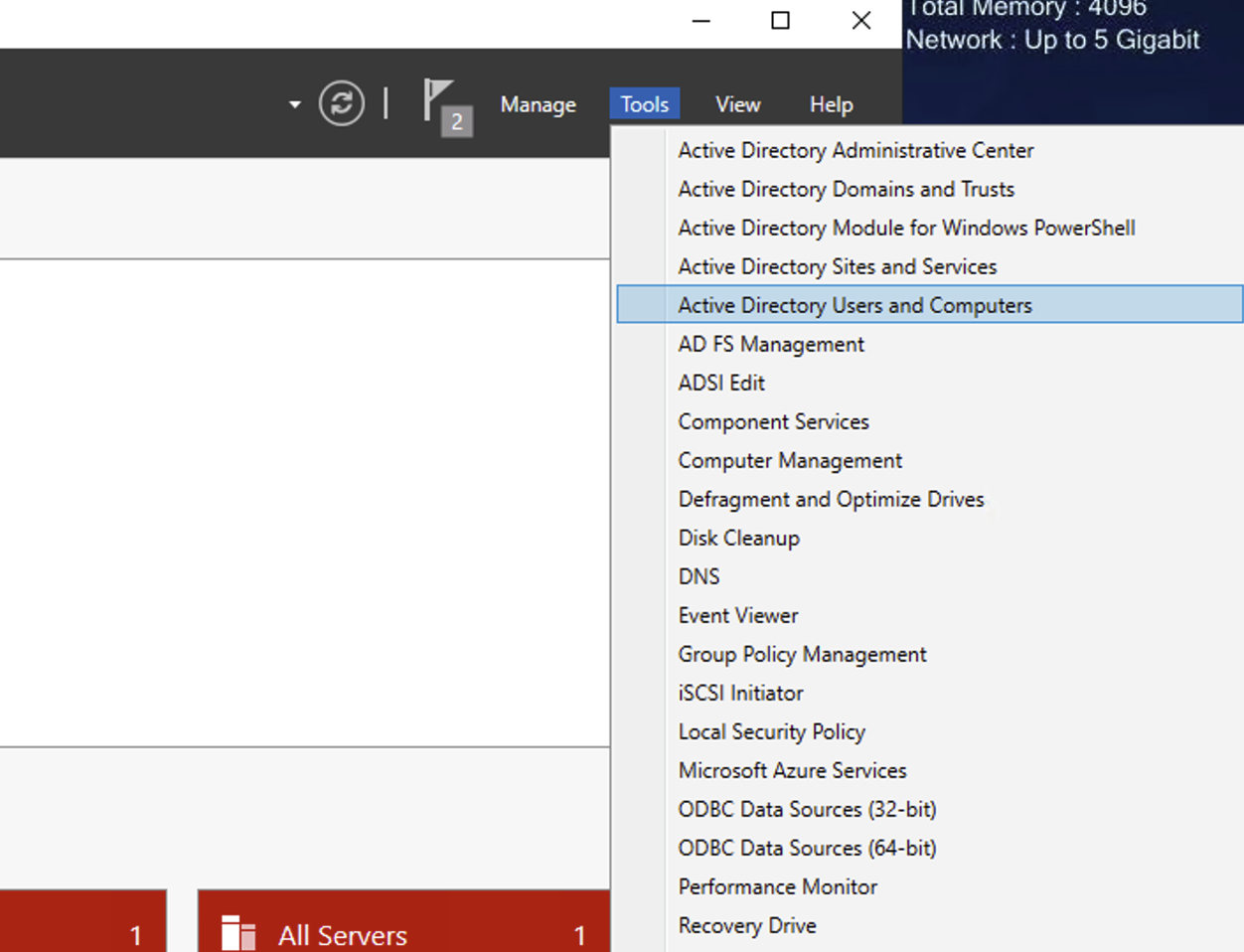
Task: Open Active Directory Sites and Services
Action: coord(930,266)
